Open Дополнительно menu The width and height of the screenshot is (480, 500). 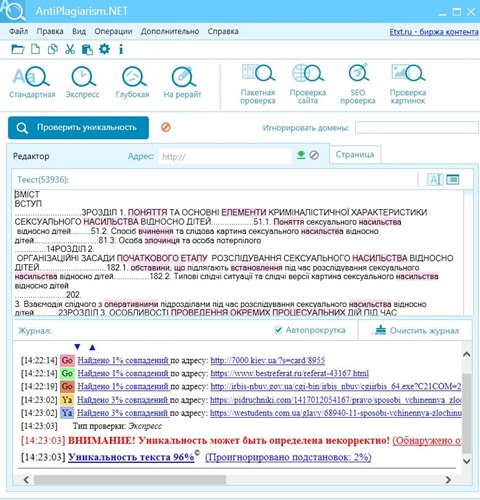(x=170, y=31)
